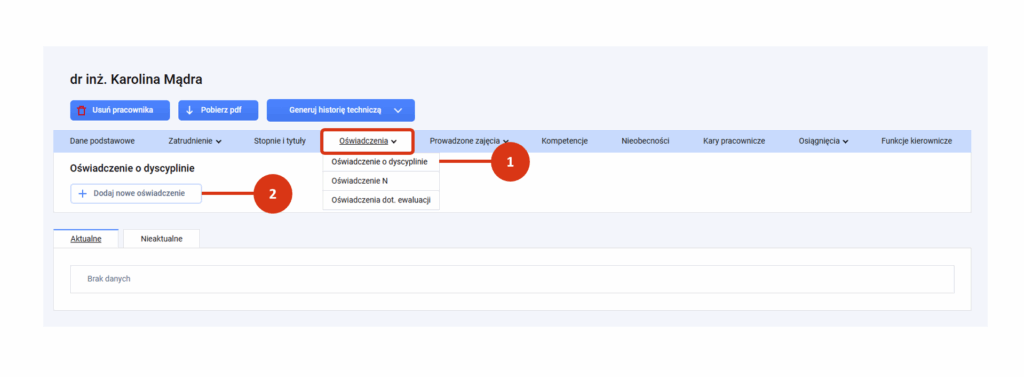Screen dimensions: 1024x377
Task: Open the Aktualne tab
Action: [86, 238]
